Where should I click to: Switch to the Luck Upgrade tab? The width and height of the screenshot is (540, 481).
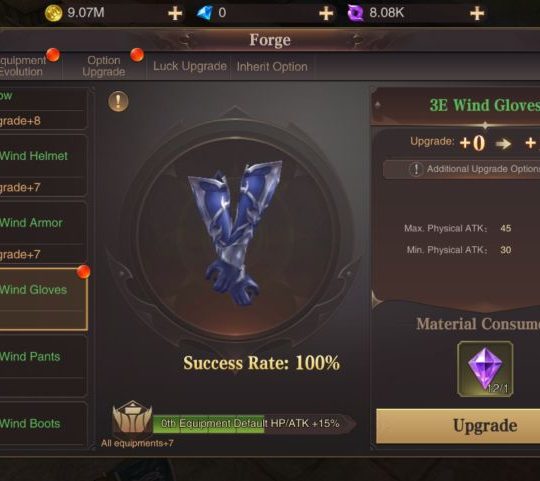pyautogui.click(x=189, y=66)
